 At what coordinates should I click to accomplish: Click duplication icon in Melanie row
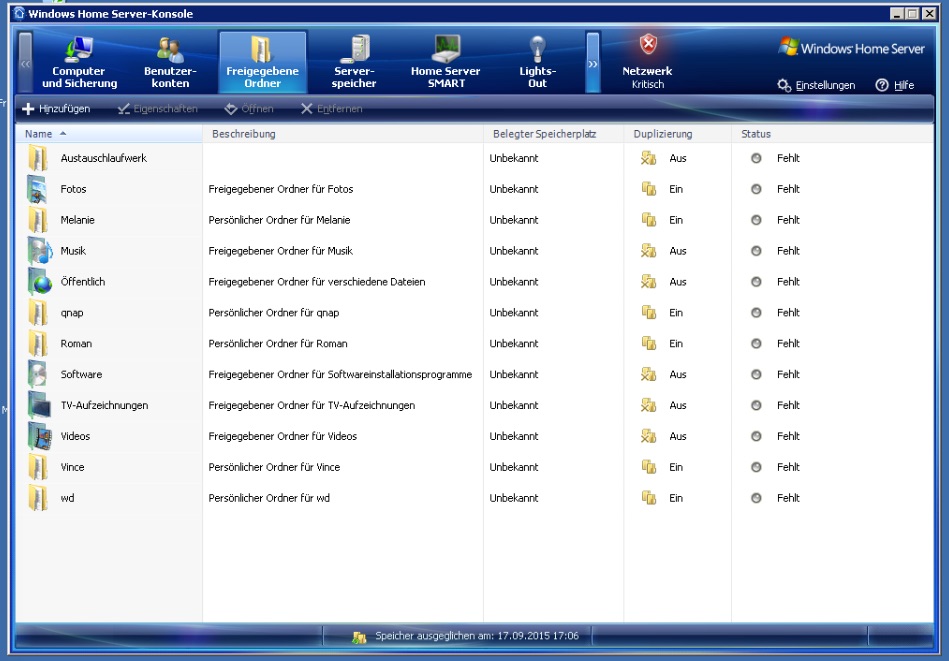pyautogui.click(x=648, y=220)
